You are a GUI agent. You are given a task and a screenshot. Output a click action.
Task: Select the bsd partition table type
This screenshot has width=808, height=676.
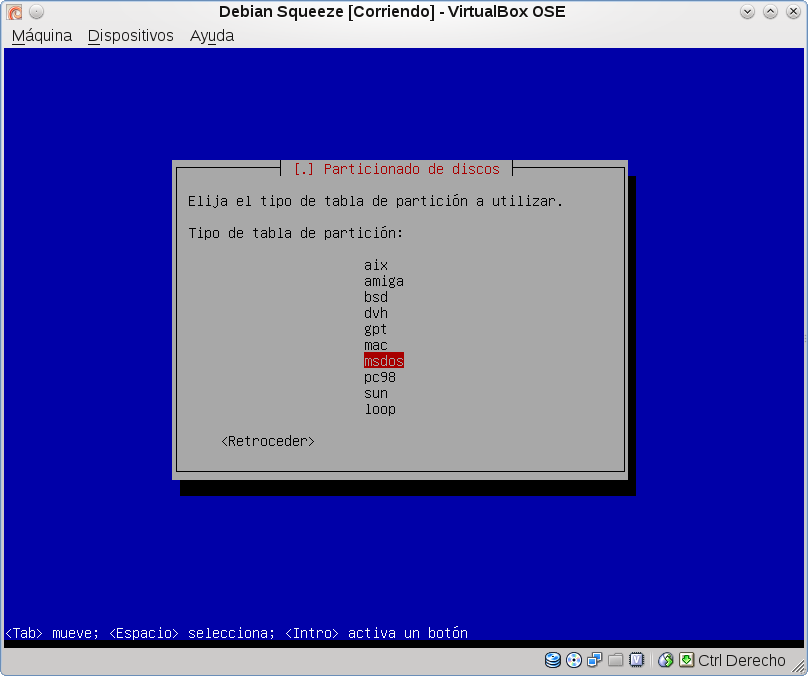click(x=376, y=297)
